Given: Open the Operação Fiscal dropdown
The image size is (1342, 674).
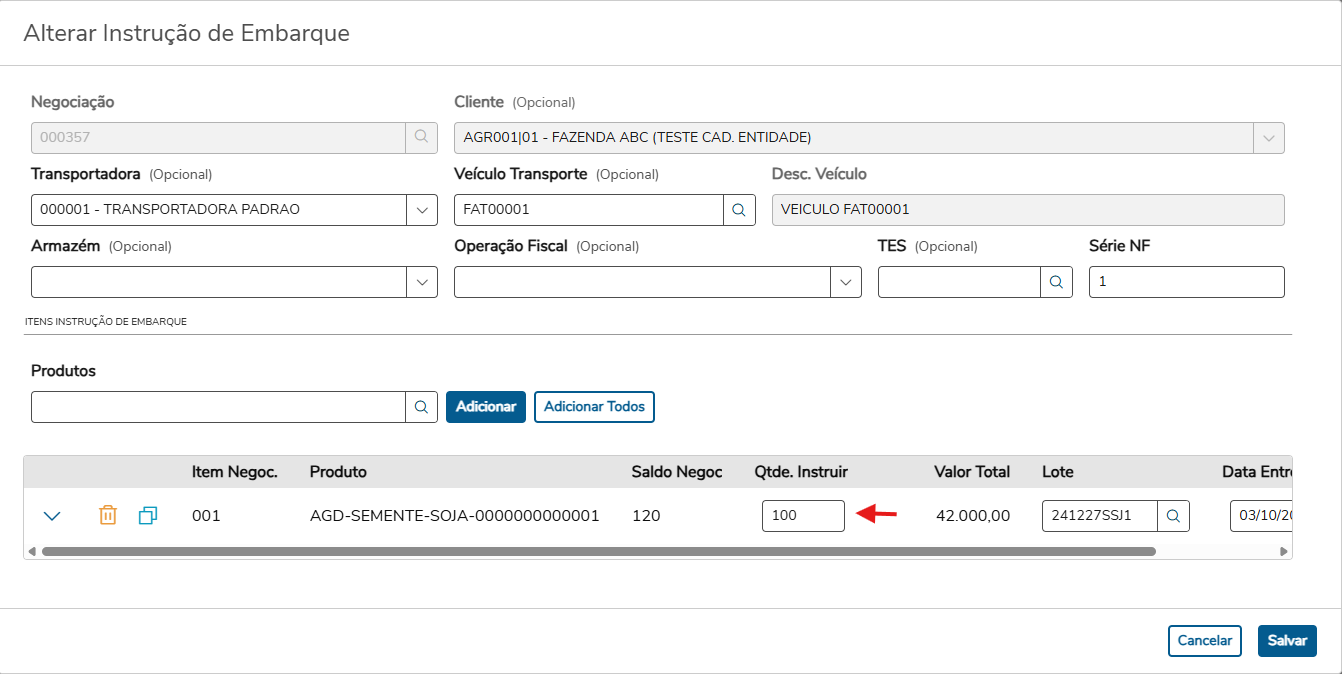Looking at the screenshot, I should tap(846, 282).
